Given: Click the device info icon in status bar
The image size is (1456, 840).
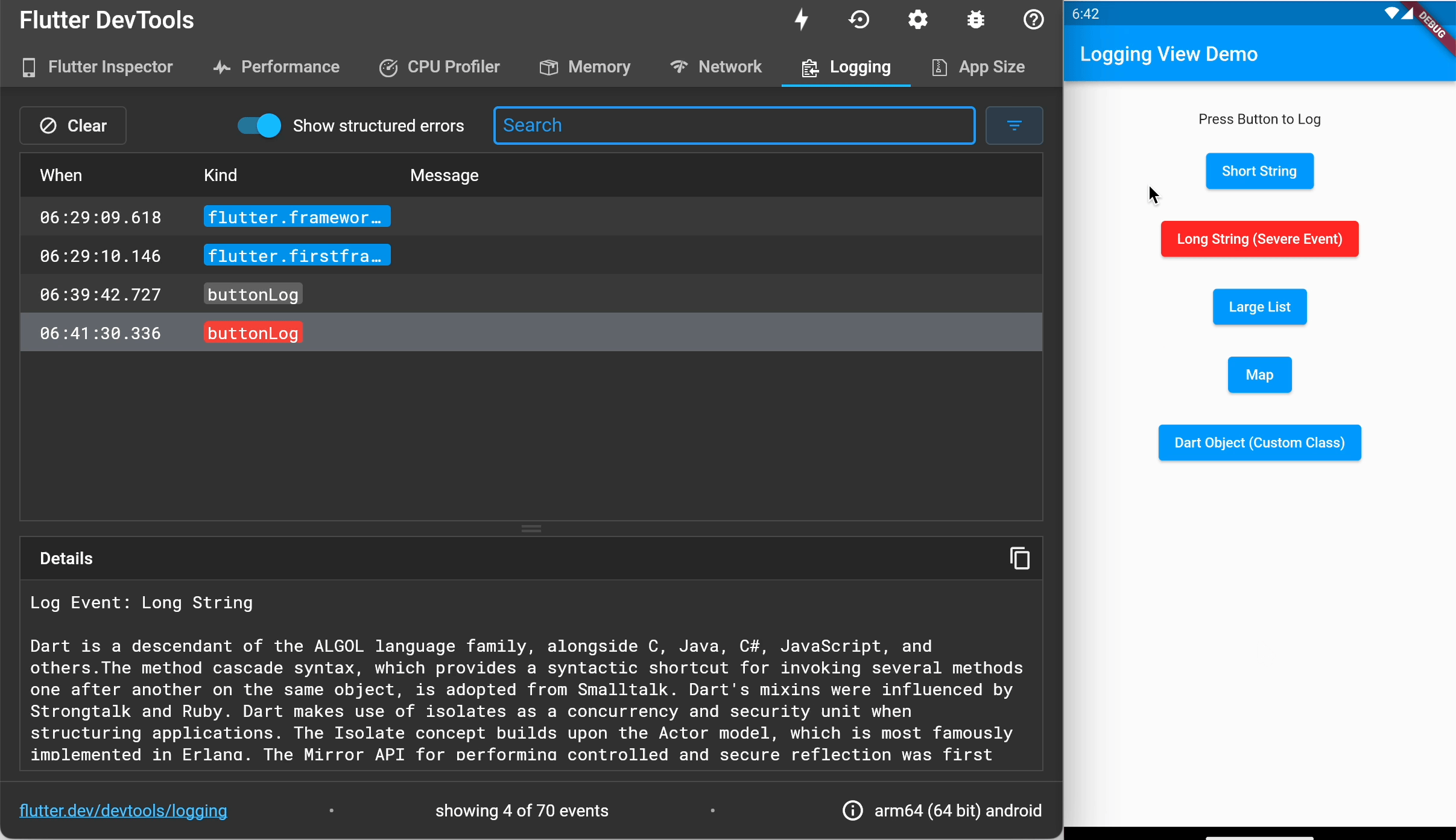Looking at the screenshot, I should click(x=852, y=810).
